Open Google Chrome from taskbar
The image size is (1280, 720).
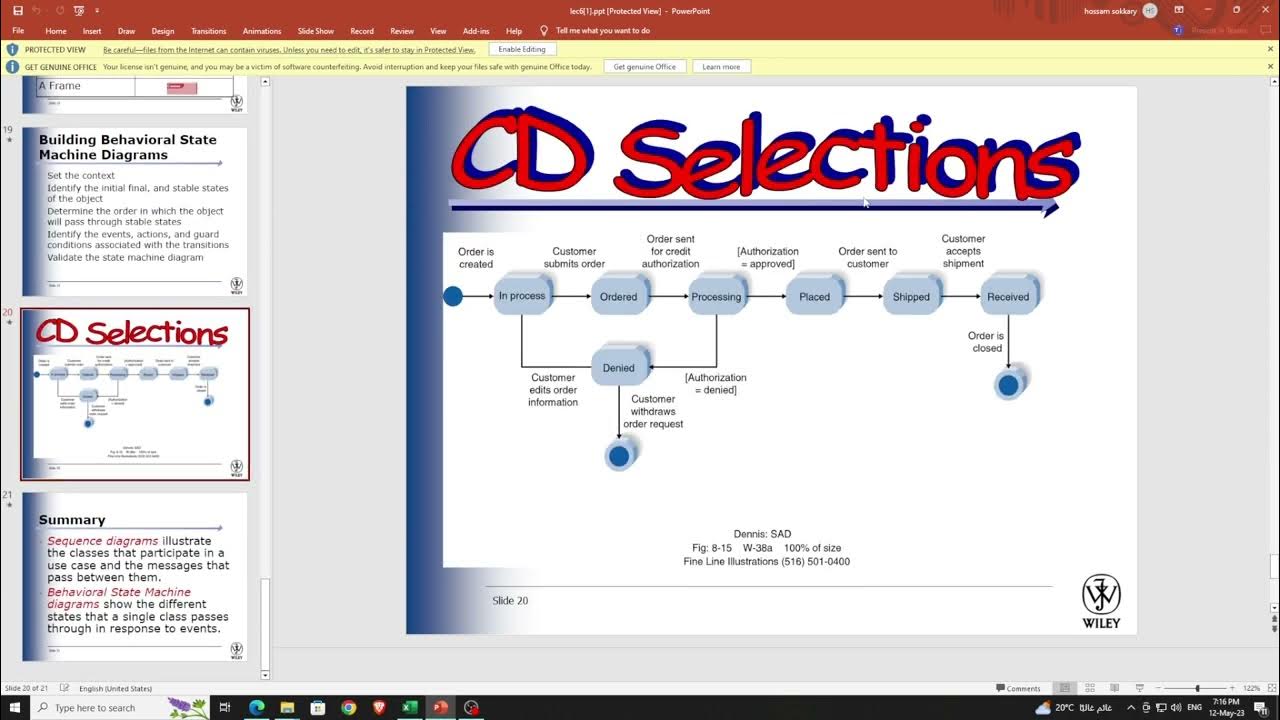coord(348,708)
